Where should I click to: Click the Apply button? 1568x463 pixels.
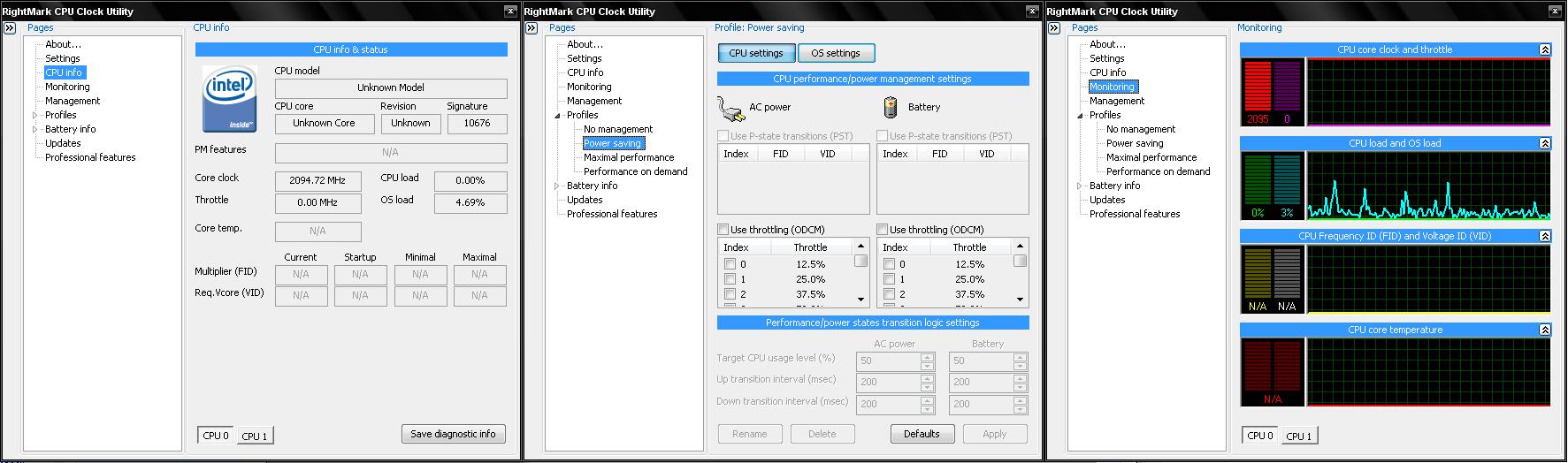pyautogui.click(x=995, y=434)
